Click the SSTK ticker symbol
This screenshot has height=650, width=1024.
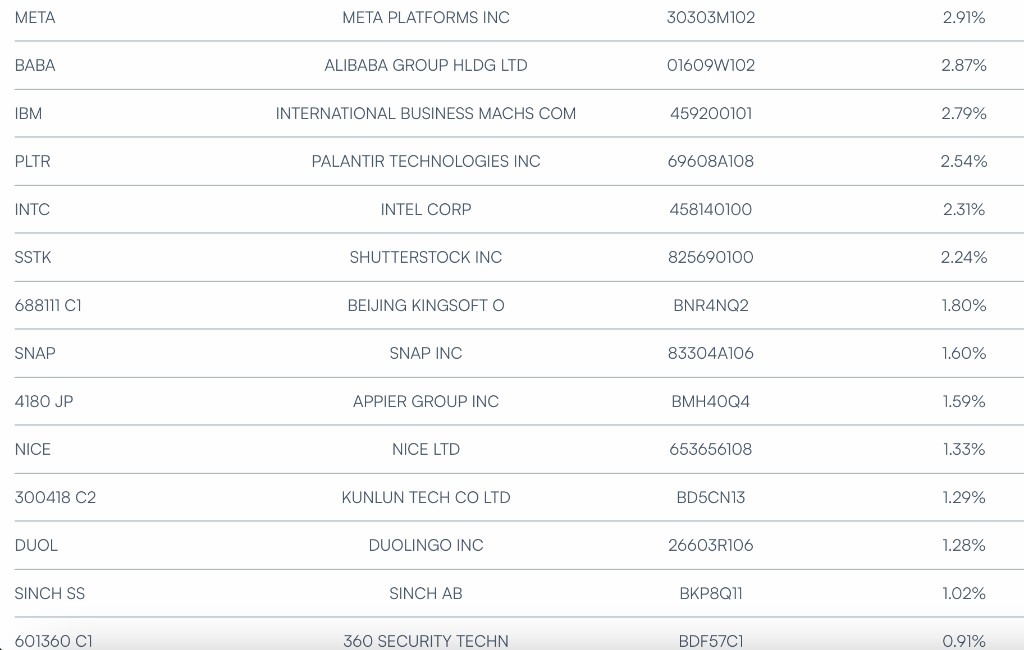33,258
